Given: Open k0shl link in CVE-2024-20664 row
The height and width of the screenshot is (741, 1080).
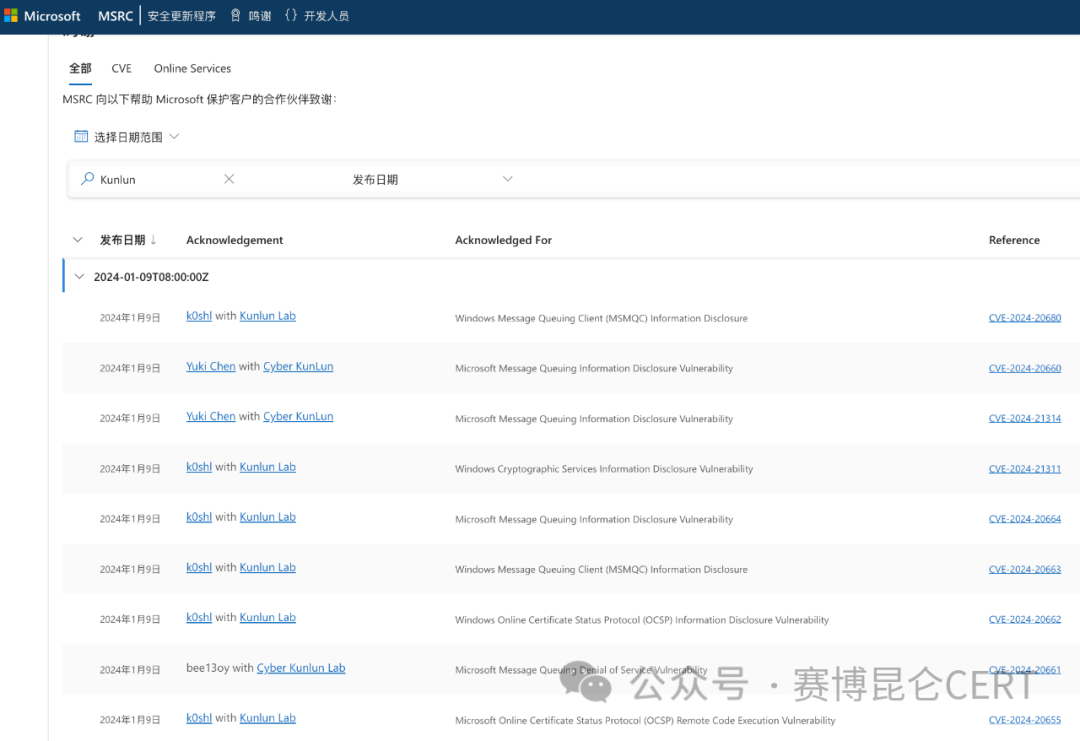Looking at the screenshot, I should [199, 517].
